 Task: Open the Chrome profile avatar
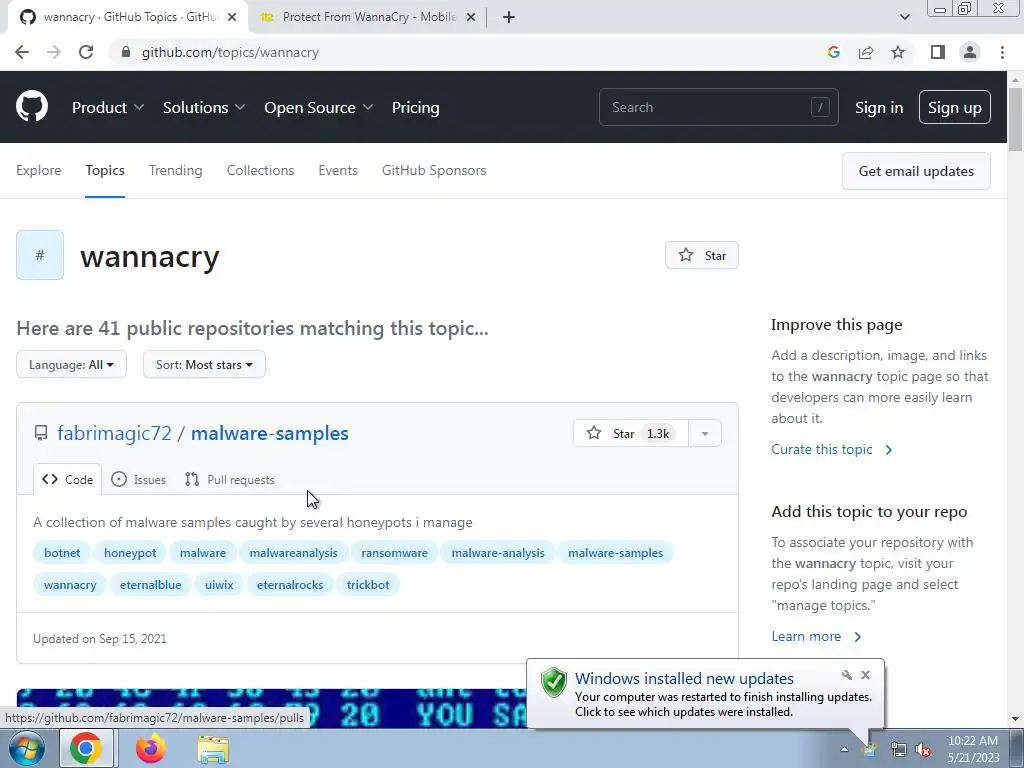pyautogui.click(x=970, y=52)
